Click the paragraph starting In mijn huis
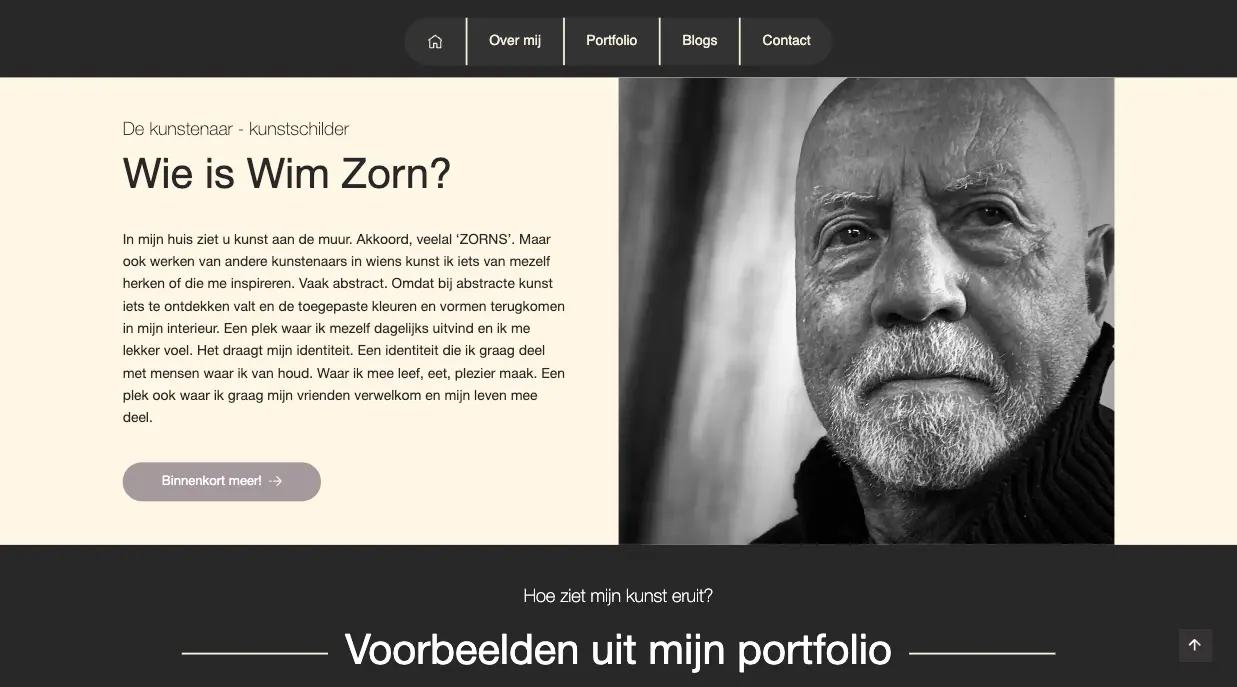This screenshot has height=687, width=1237. point(344,328)
